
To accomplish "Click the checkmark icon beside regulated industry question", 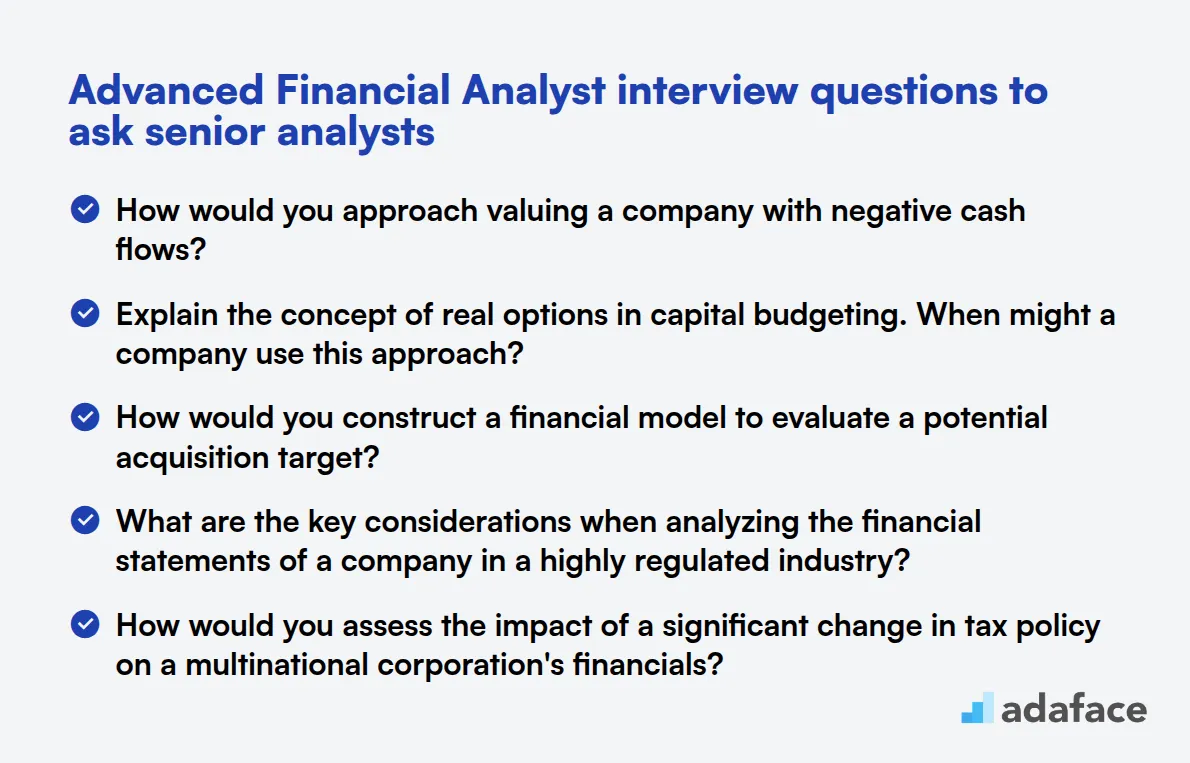I will (85, 520).
